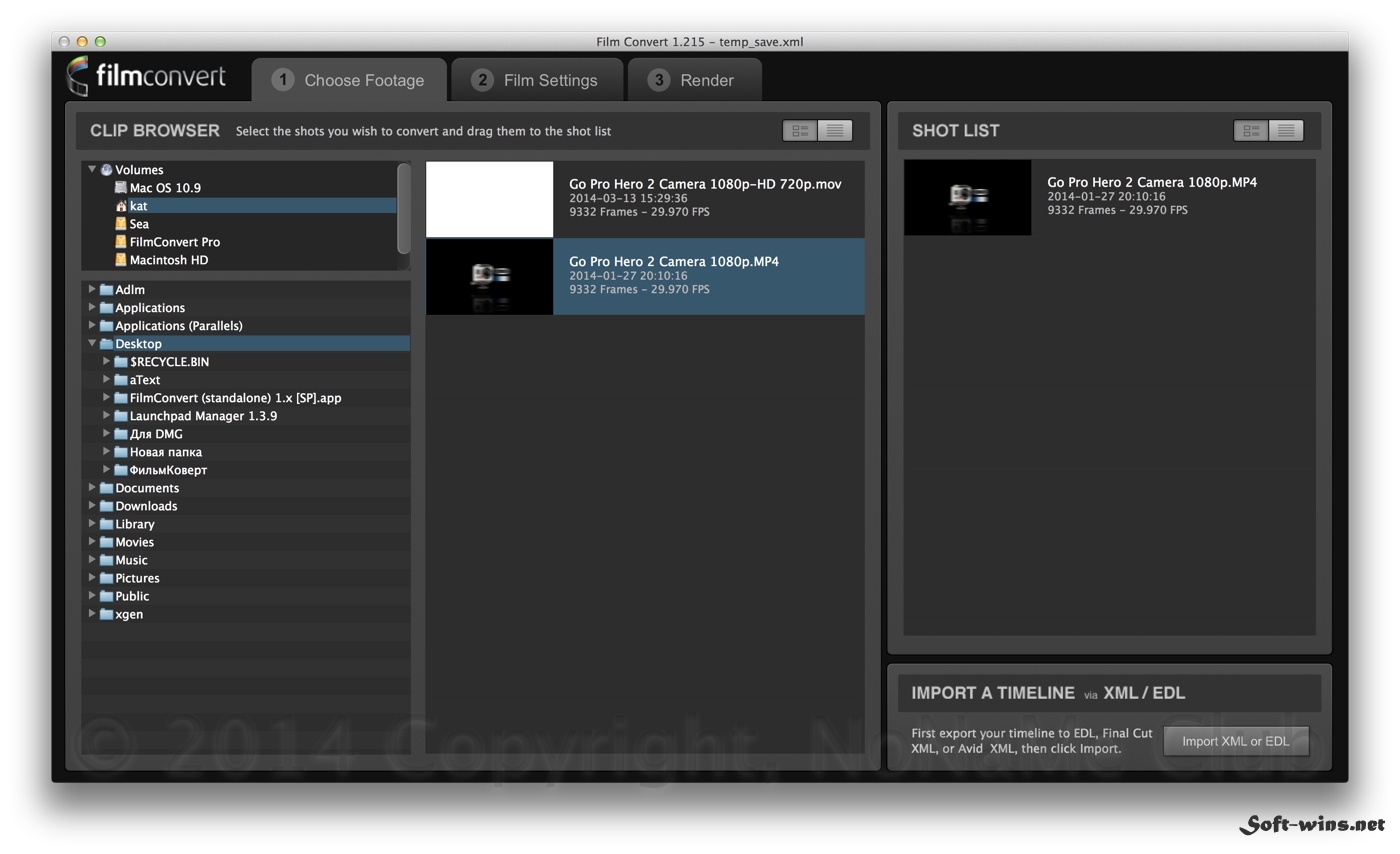
Task: Click the Import XML or EDL button
Action: pos(1236,741)
